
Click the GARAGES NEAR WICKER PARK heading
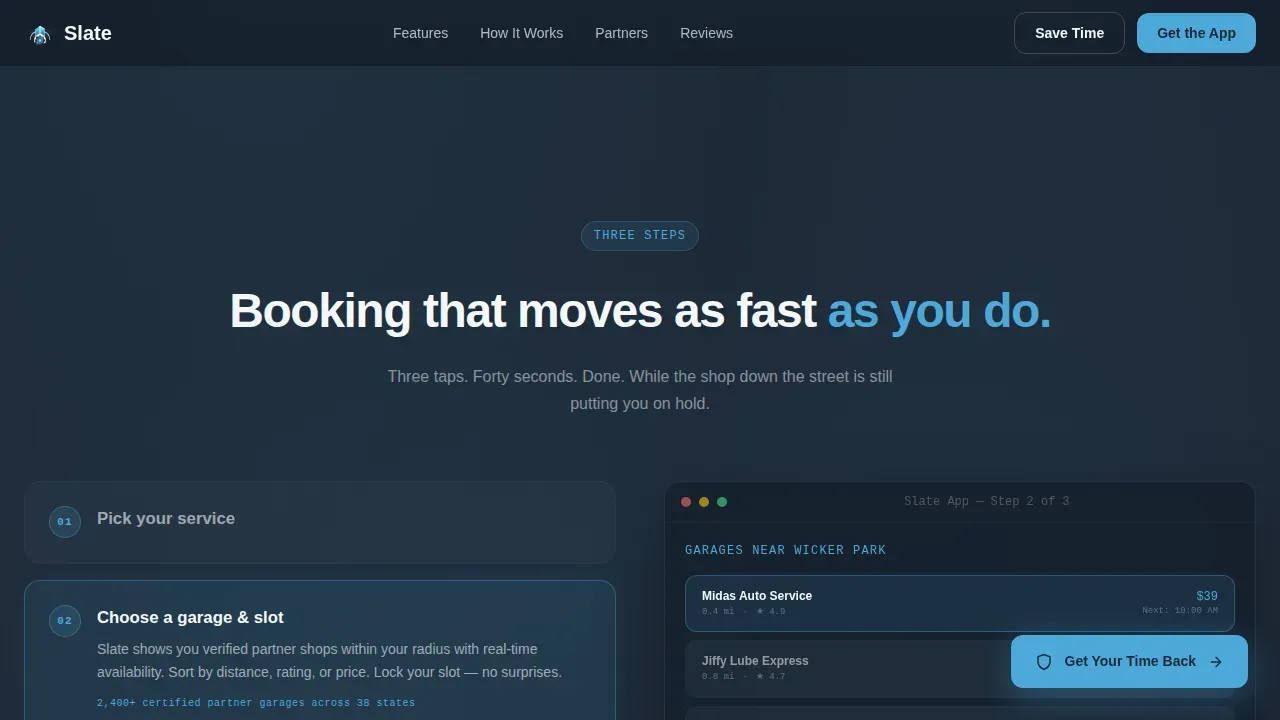click(x=785, y=550)
